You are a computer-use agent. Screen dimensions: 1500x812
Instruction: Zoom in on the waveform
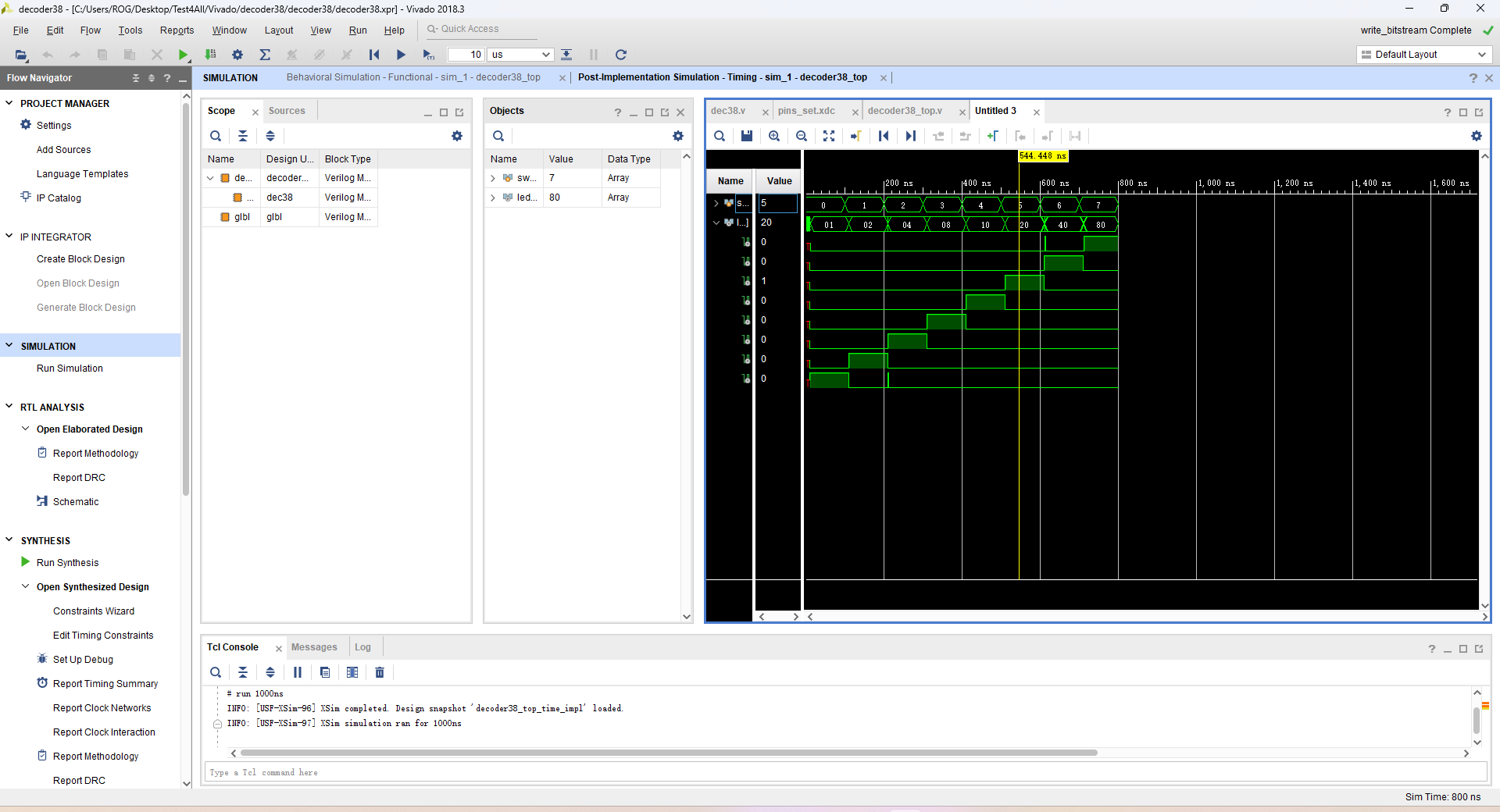(774, 136)
